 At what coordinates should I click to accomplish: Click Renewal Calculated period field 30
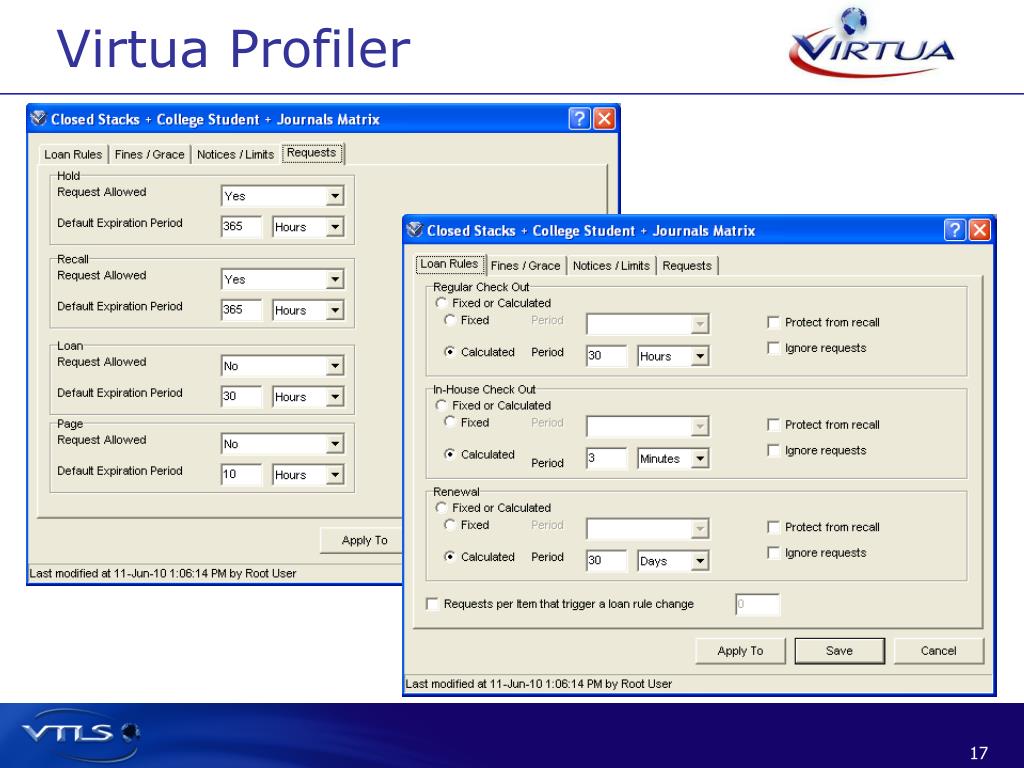coord(606,560)
